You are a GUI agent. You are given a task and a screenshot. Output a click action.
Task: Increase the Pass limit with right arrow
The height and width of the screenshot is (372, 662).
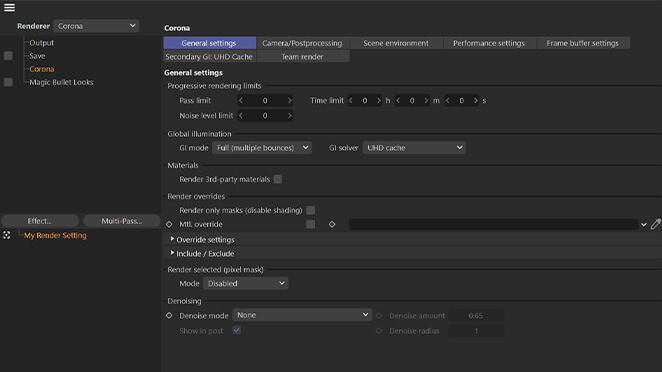[x=289, y=100]
